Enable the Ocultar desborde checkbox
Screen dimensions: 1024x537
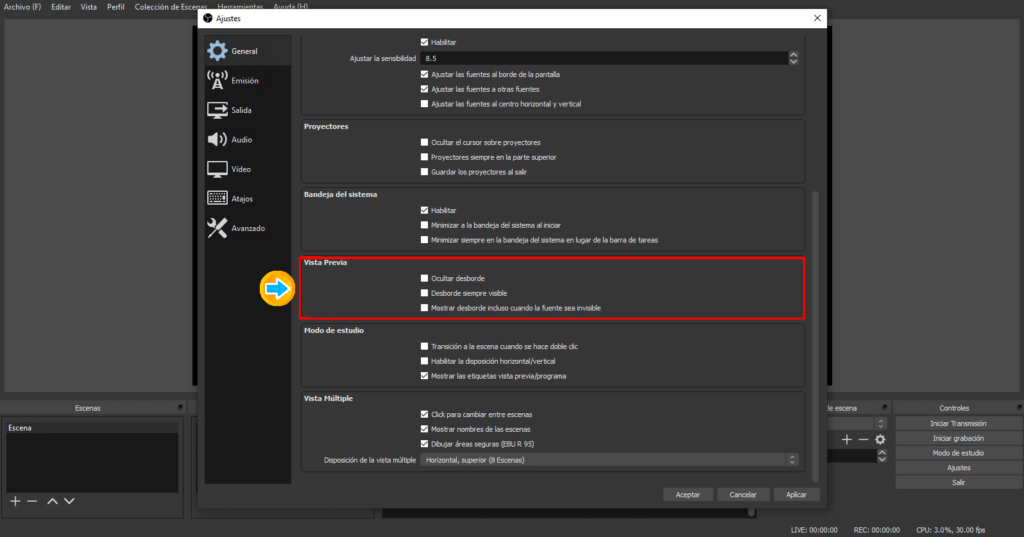425,278
